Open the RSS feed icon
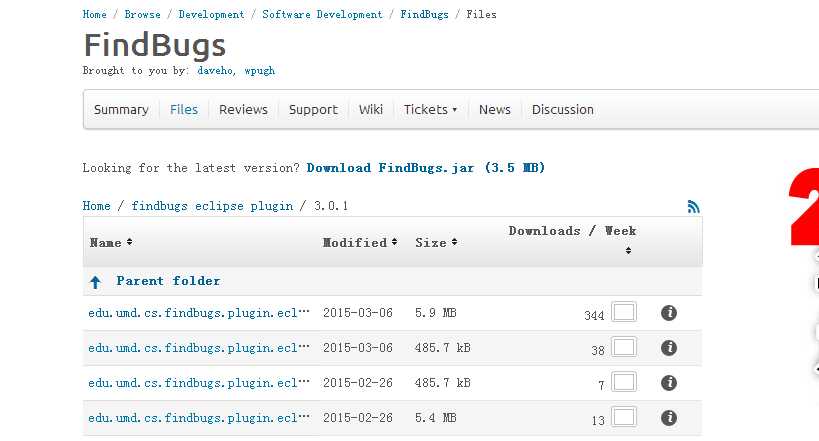The width and height of the screenshot is (819, 441). click(x=694, y=207)
